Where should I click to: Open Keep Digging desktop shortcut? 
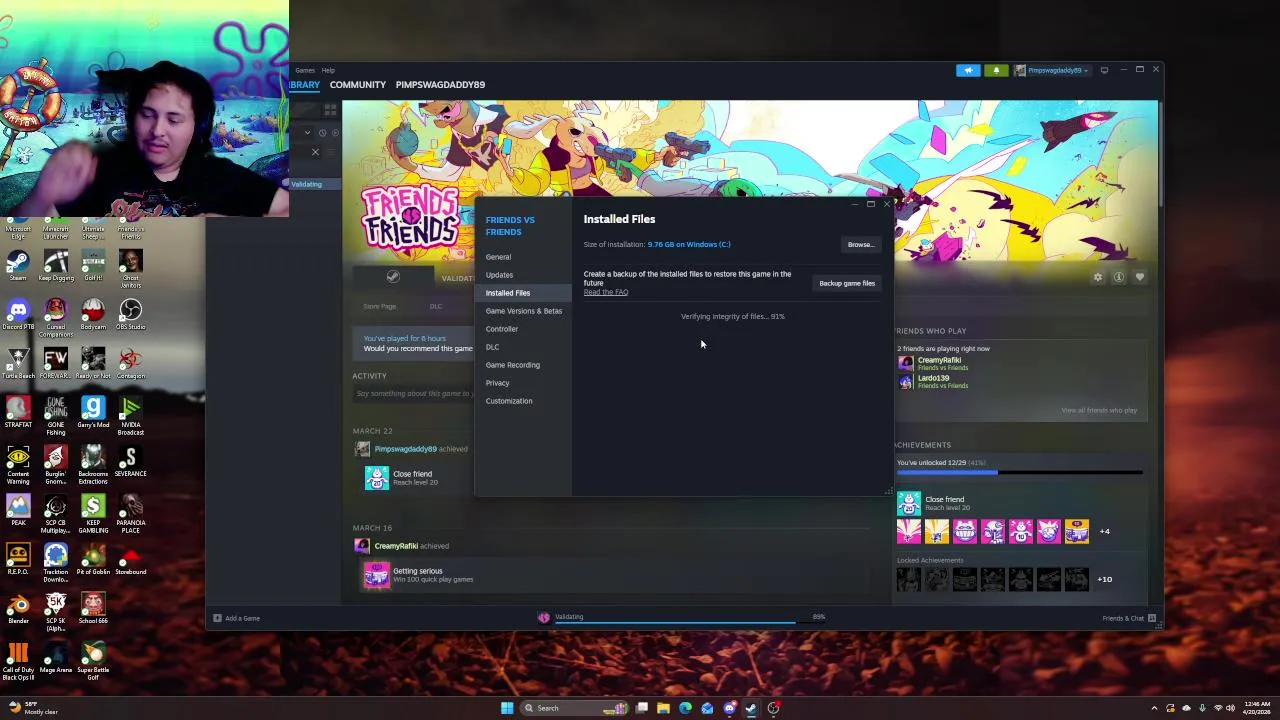tap(56, 265)
